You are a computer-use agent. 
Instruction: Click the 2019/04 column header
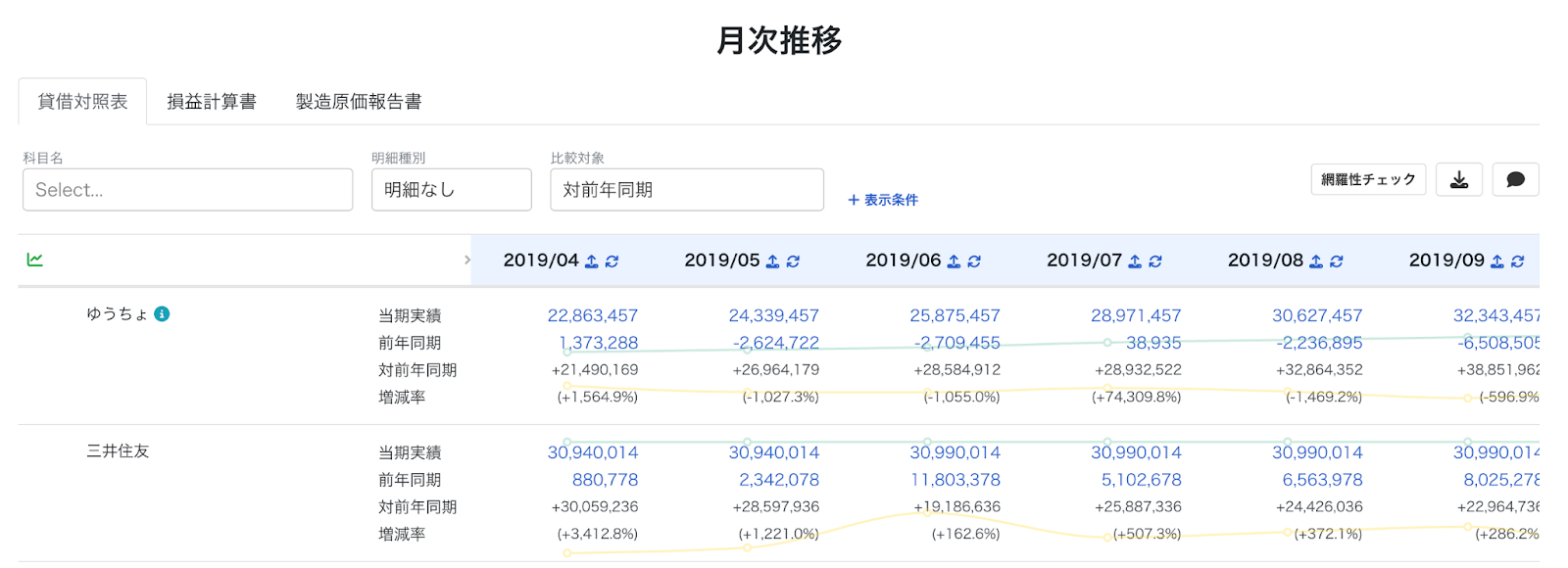click(541, 260)
